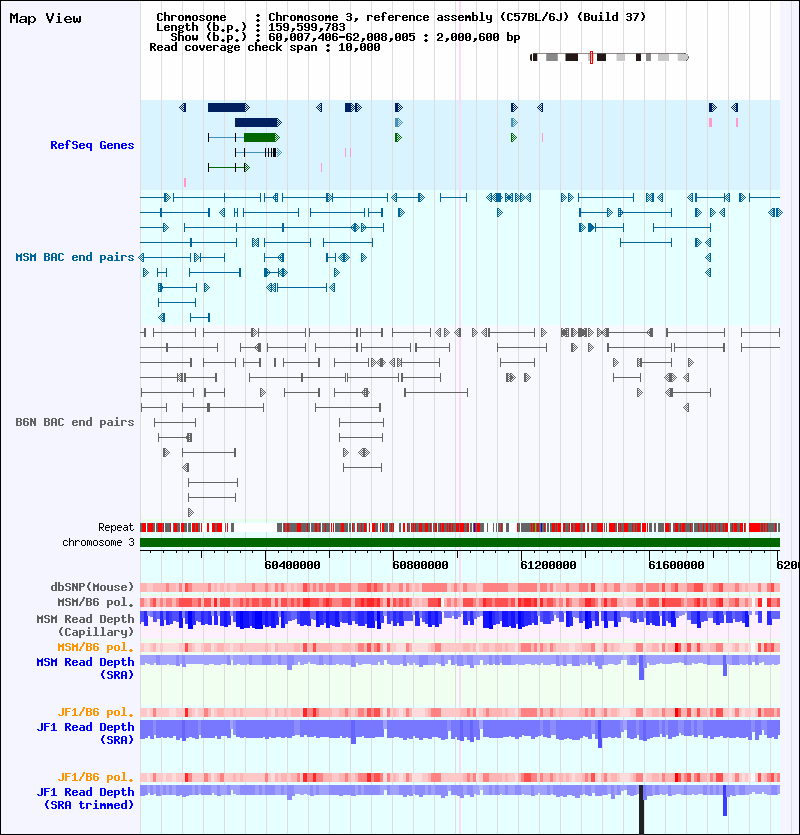
Task: Click the black spike in JF1 trimmed depth track
Action: click(x=641, y=809)
